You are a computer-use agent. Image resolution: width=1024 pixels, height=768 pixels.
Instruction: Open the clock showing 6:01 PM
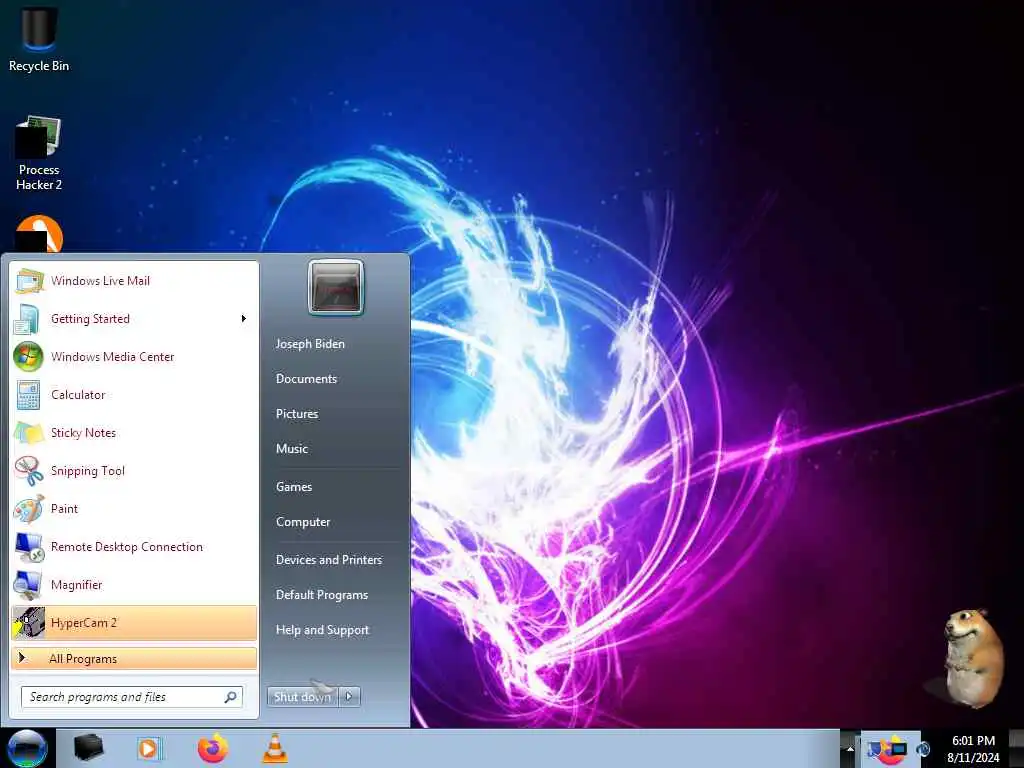pyautogui.click(x=973, y=749)
